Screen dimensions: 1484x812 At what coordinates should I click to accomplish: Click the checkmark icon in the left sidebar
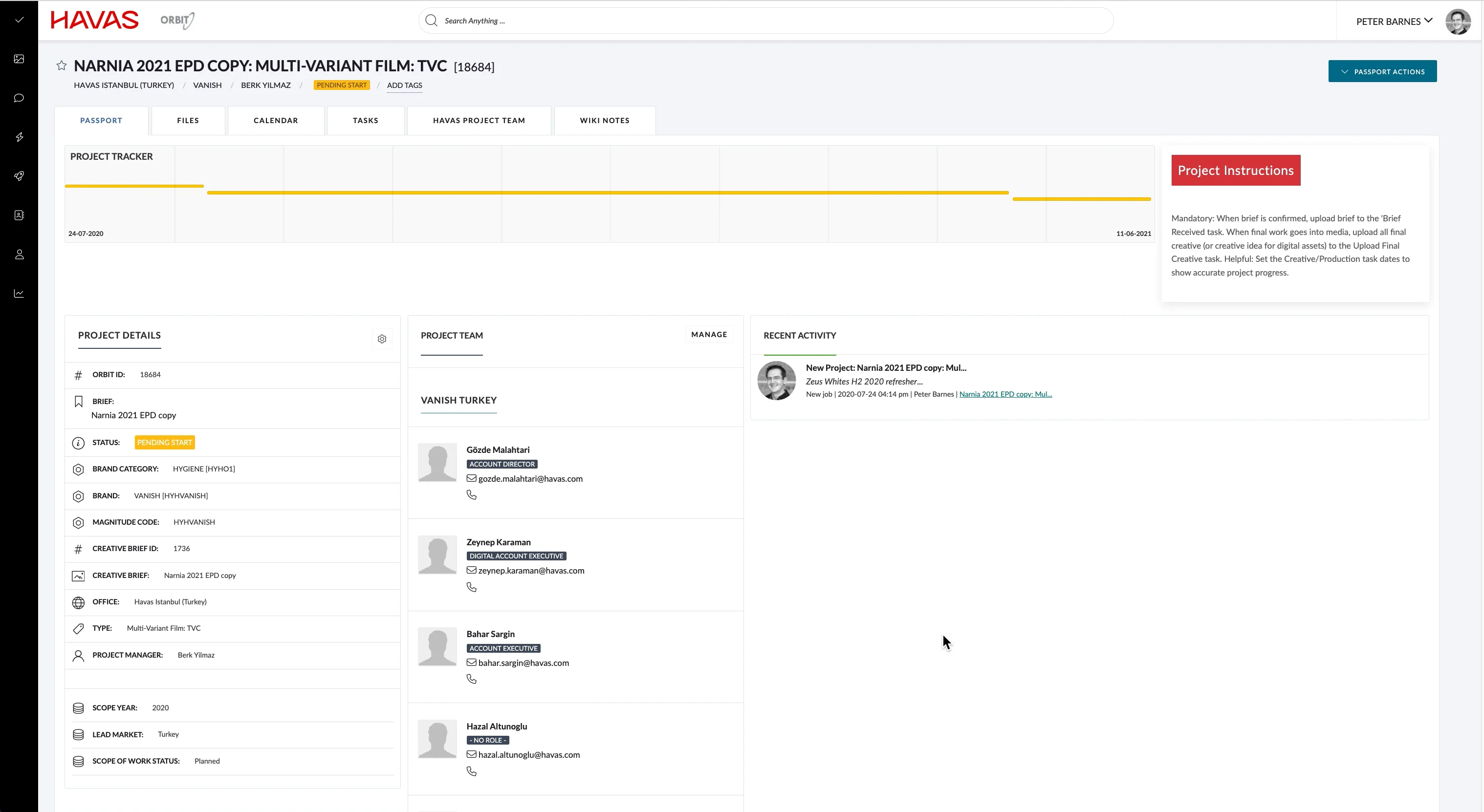pyautogui.click(x=19, y=20)
